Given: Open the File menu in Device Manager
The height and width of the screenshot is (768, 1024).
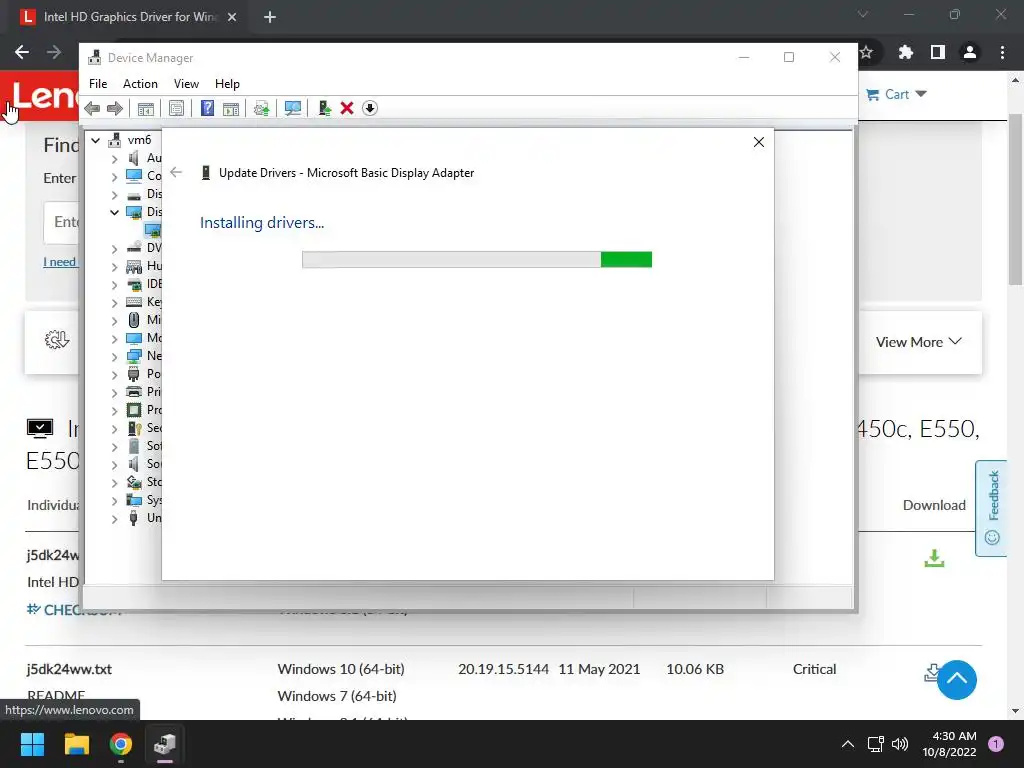Looking at the screenshot, I should pyautogui.click(x=98, y=84).
